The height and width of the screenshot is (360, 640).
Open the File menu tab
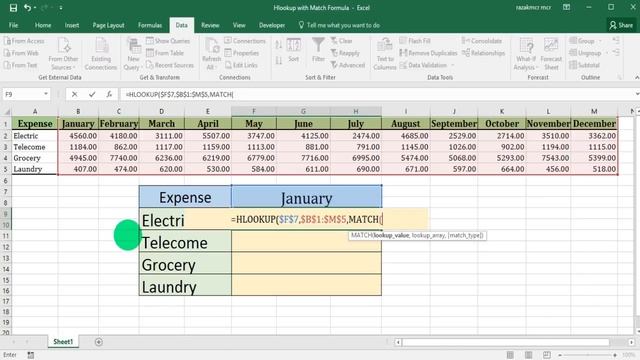point(13,25)
